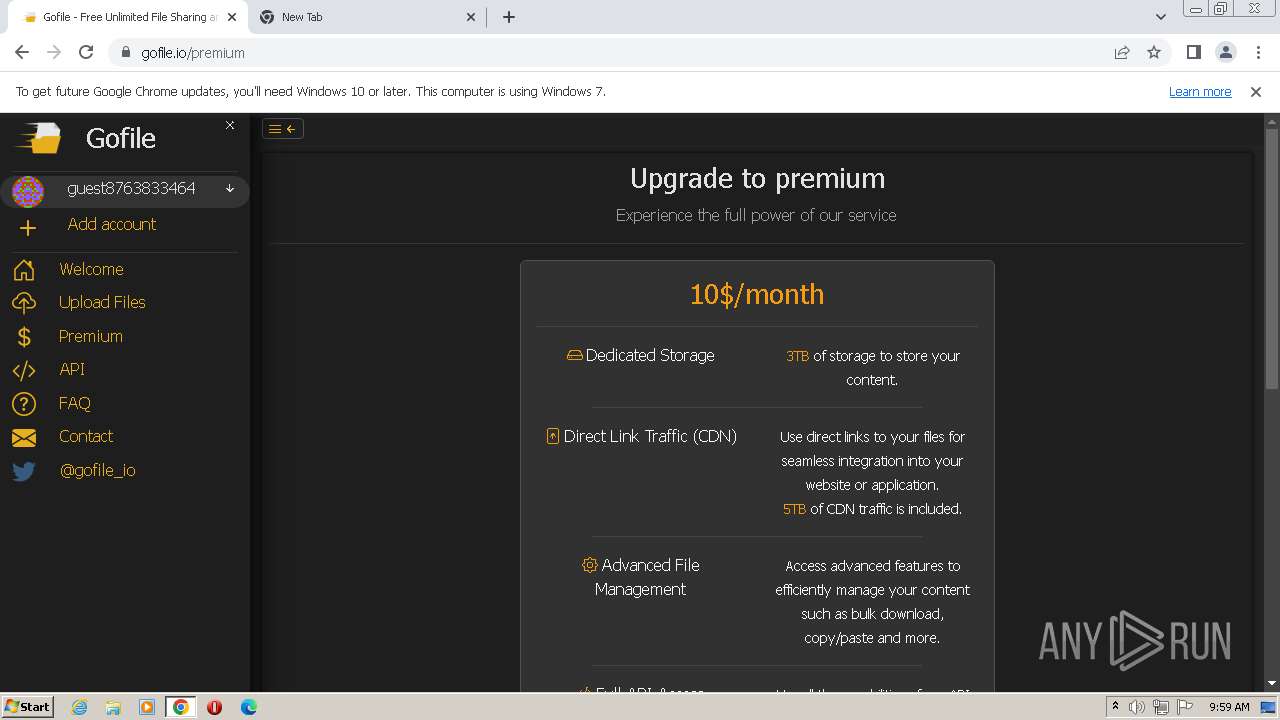Open the media player taskbar icon
The width and height of the screenshot is (1280, 720).
(147, 707)
